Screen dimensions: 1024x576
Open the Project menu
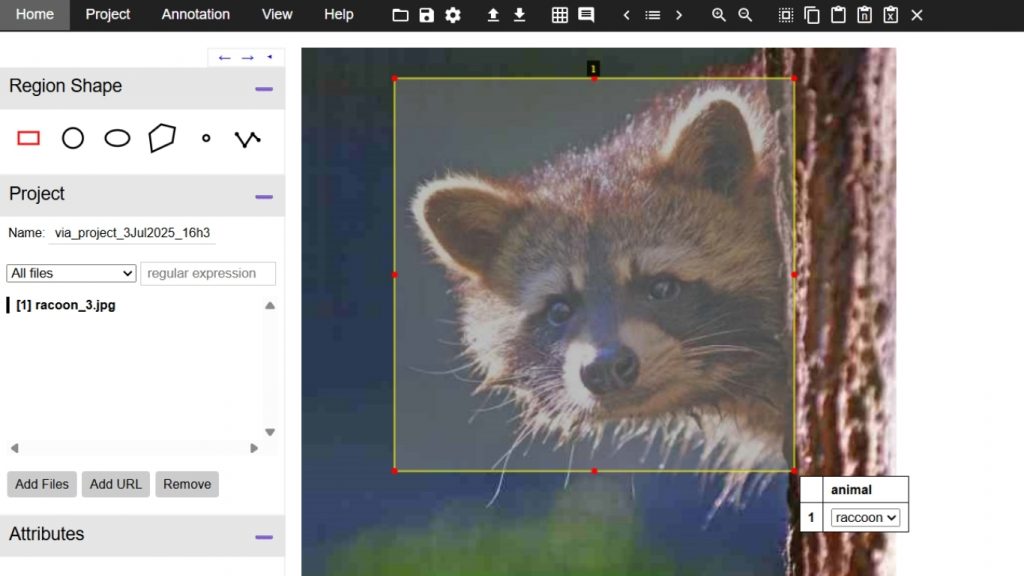tap(108, 14)
